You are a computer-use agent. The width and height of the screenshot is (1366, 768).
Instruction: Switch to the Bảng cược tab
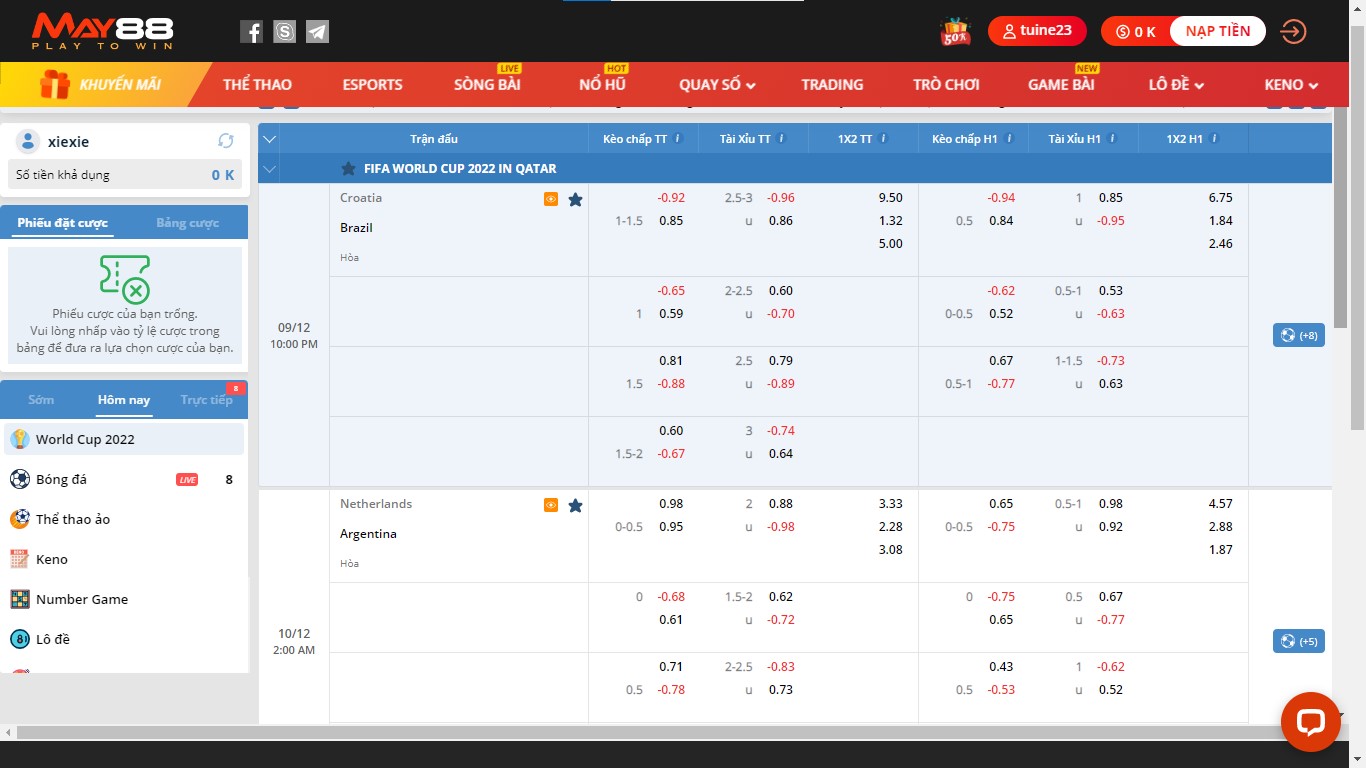(x=187, y=223)
